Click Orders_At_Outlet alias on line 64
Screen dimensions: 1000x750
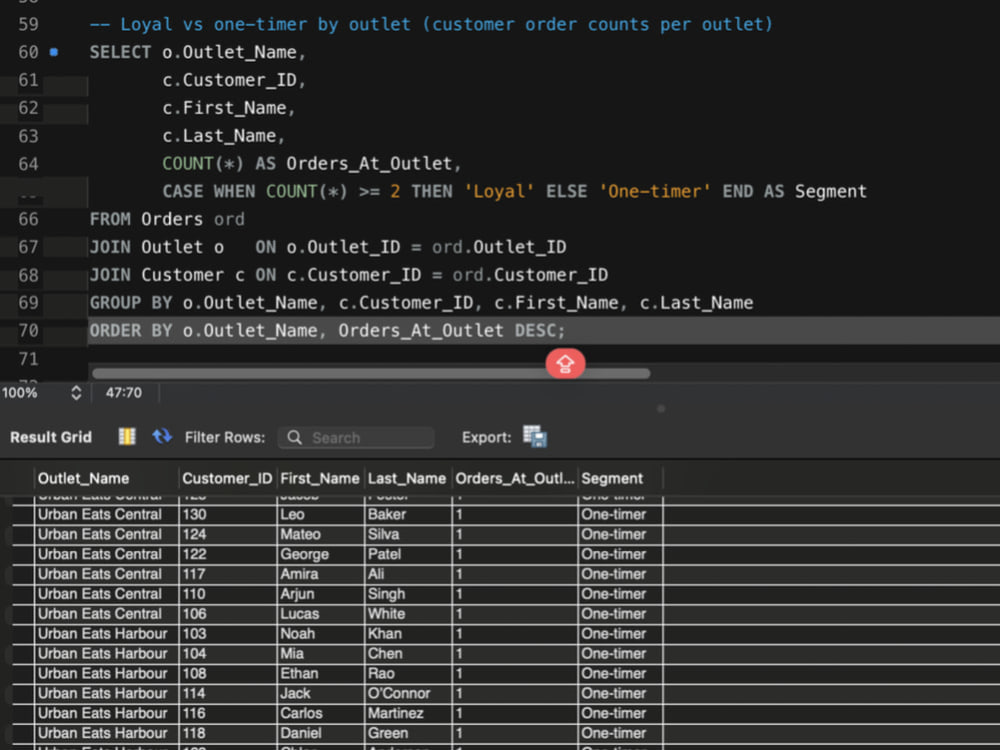point(369,164)
